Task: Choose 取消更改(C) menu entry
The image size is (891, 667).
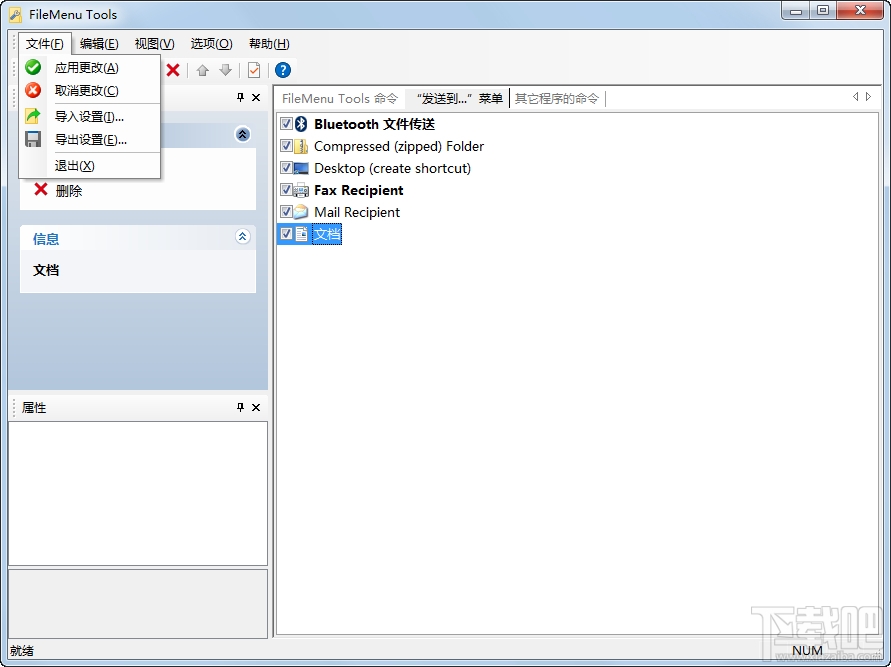Action: tap(90, 90)
